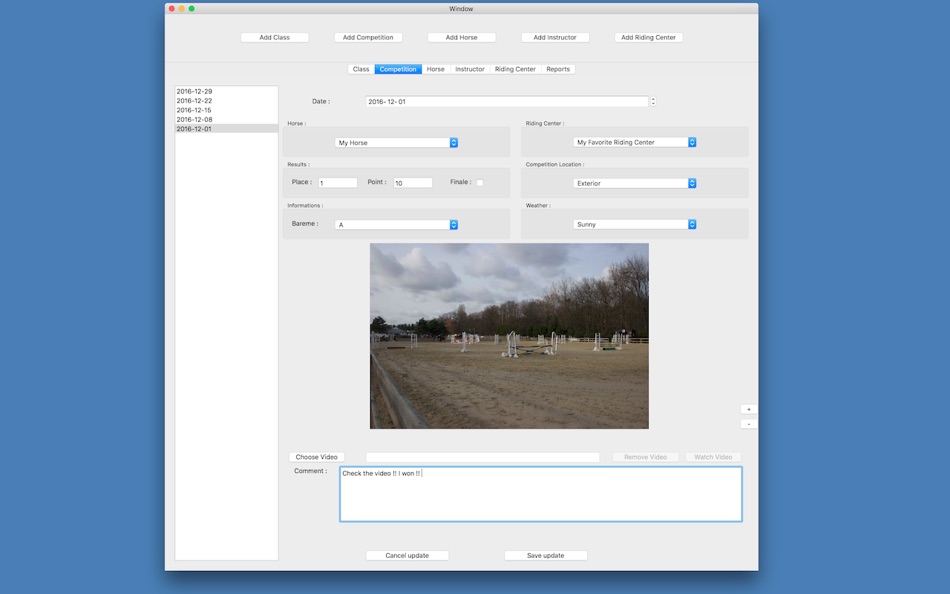Click the Add Riding Center button
The width and height of the screenshot is (950, 594).
648,38
